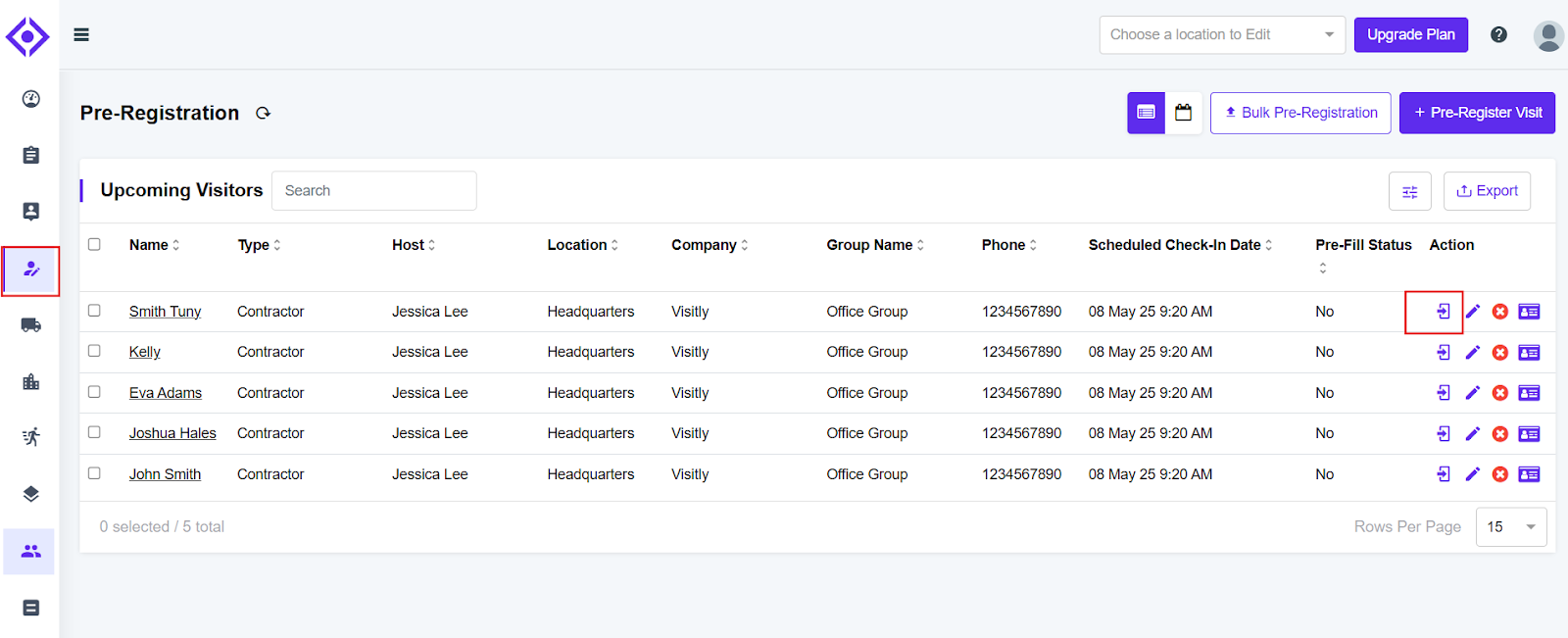Tick the John Smith row checkbox
The width and height of the screenshot is (1568, 638).
[94, 473]
